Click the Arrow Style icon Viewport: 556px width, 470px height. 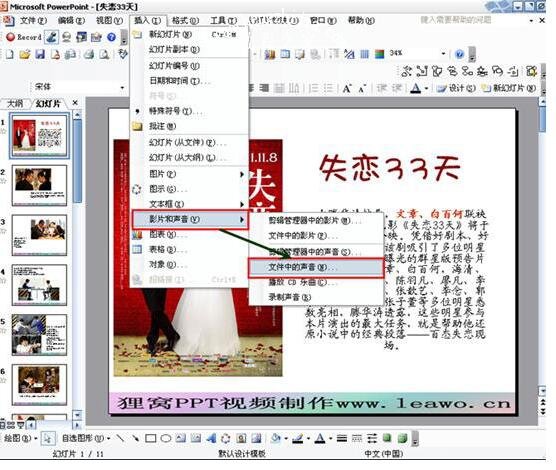[372, 438]
